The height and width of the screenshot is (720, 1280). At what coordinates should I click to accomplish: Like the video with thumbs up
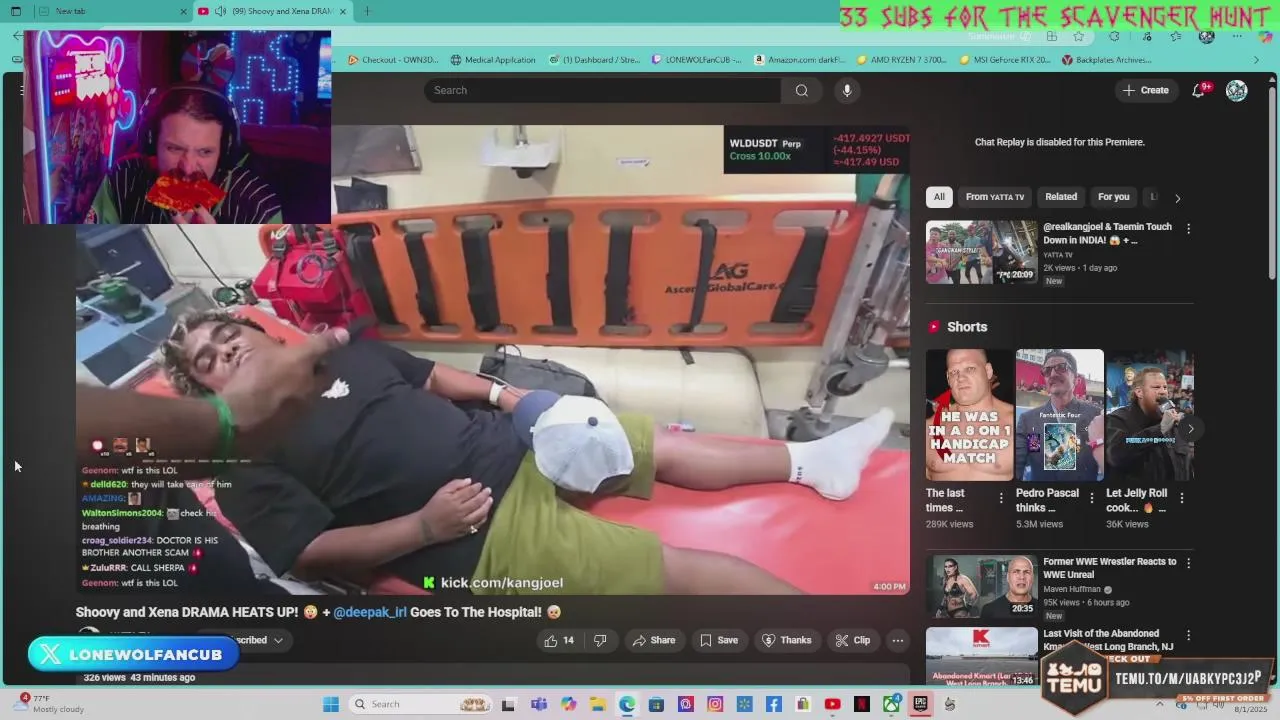click(559, 640)
